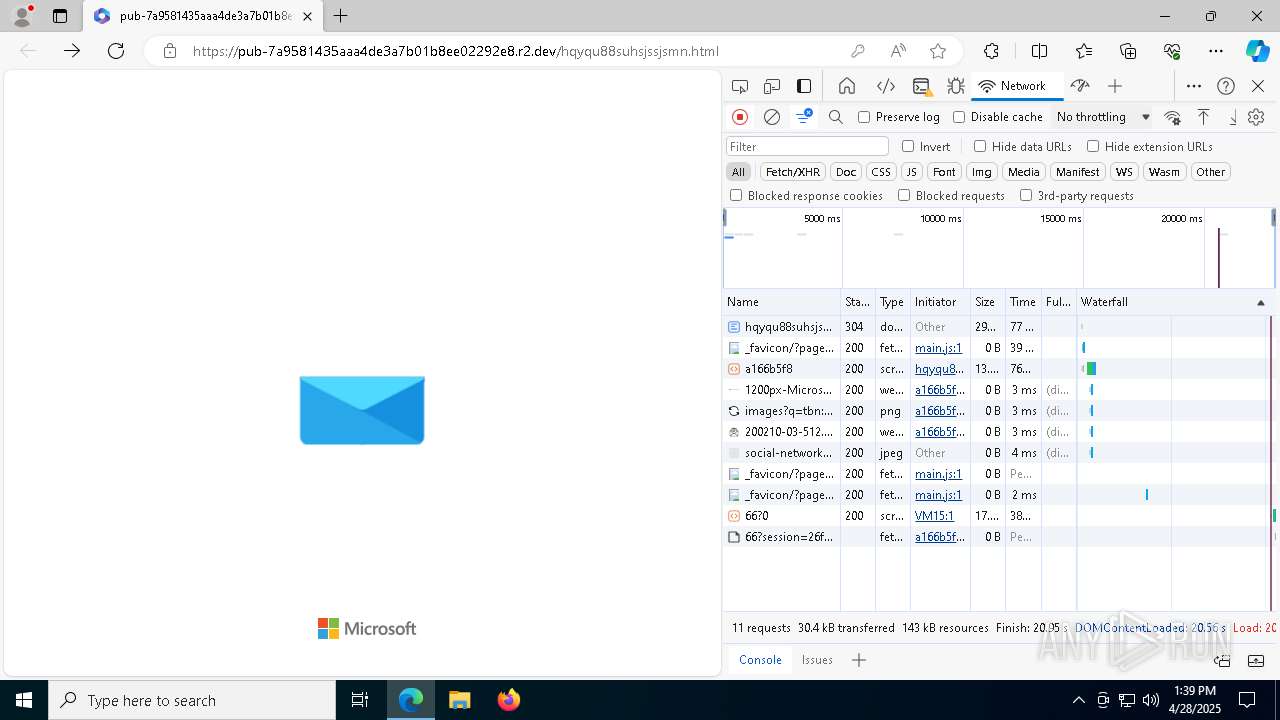Toggle the network filter bar icon
The height and width of the screenshot is (720, 1280).
click(804, 117)
